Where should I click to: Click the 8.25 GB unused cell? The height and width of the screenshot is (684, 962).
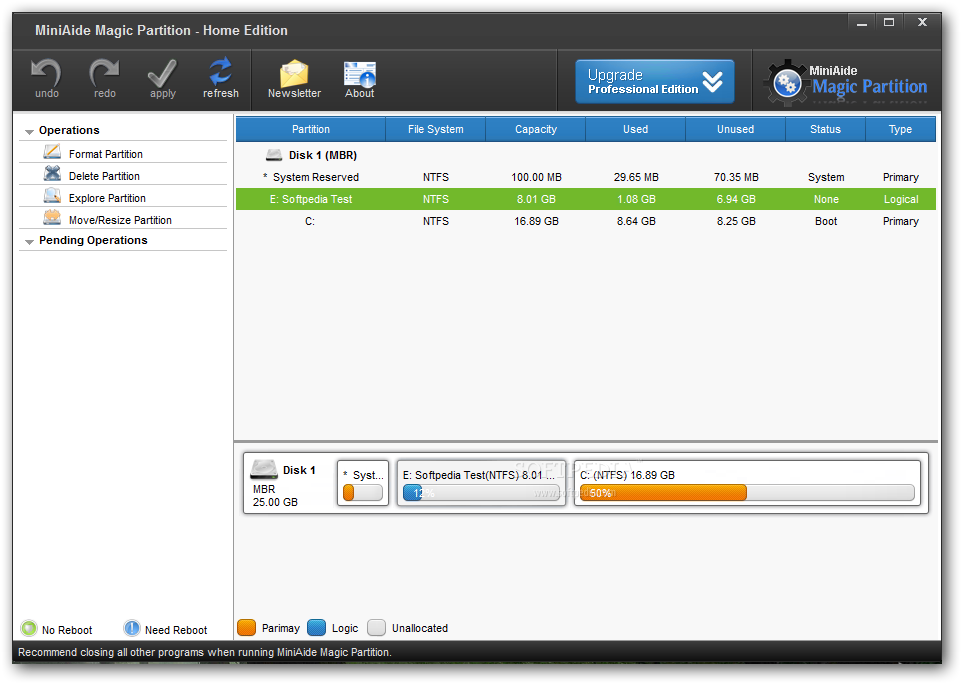click(x=736, y=221)
